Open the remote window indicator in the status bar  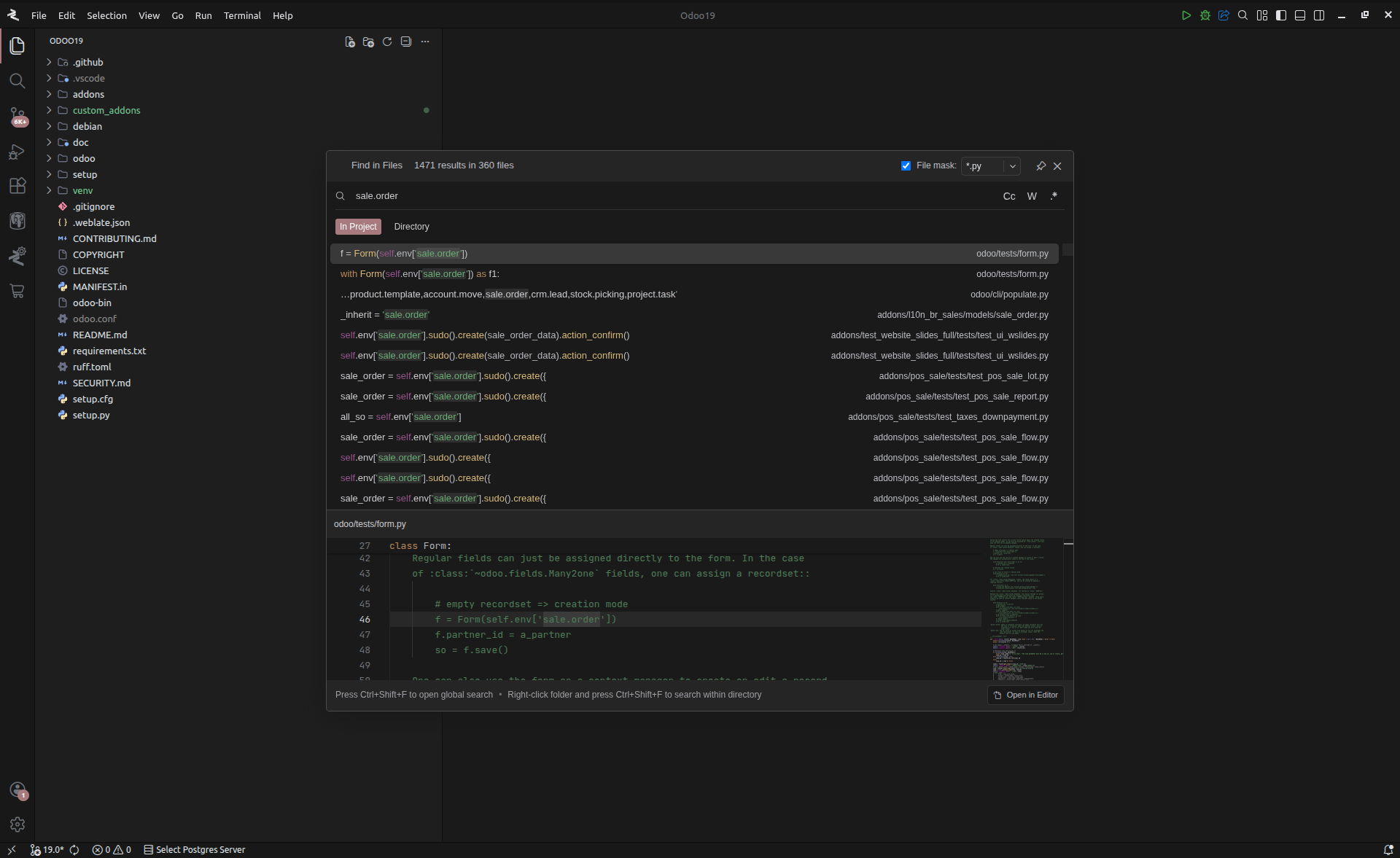(x=12, y=850)
